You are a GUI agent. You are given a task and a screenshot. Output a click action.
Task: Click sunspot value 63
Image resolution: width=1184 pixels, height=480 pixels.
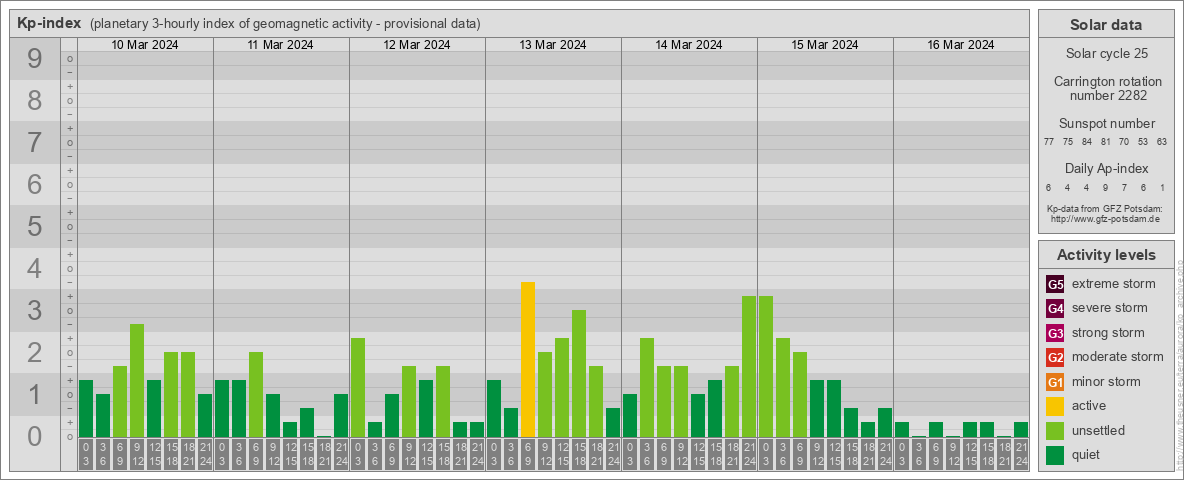pos(1162,142)
